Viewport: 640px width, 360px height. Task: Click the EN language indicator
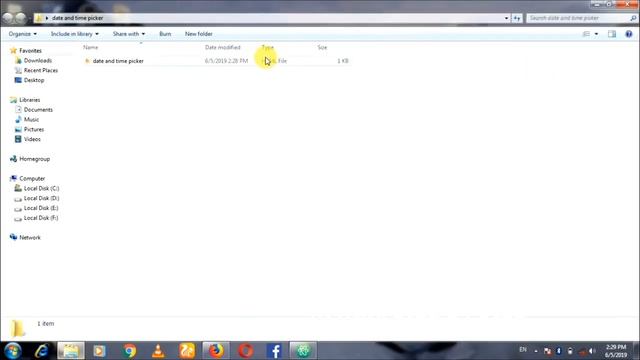click(523, 350)
